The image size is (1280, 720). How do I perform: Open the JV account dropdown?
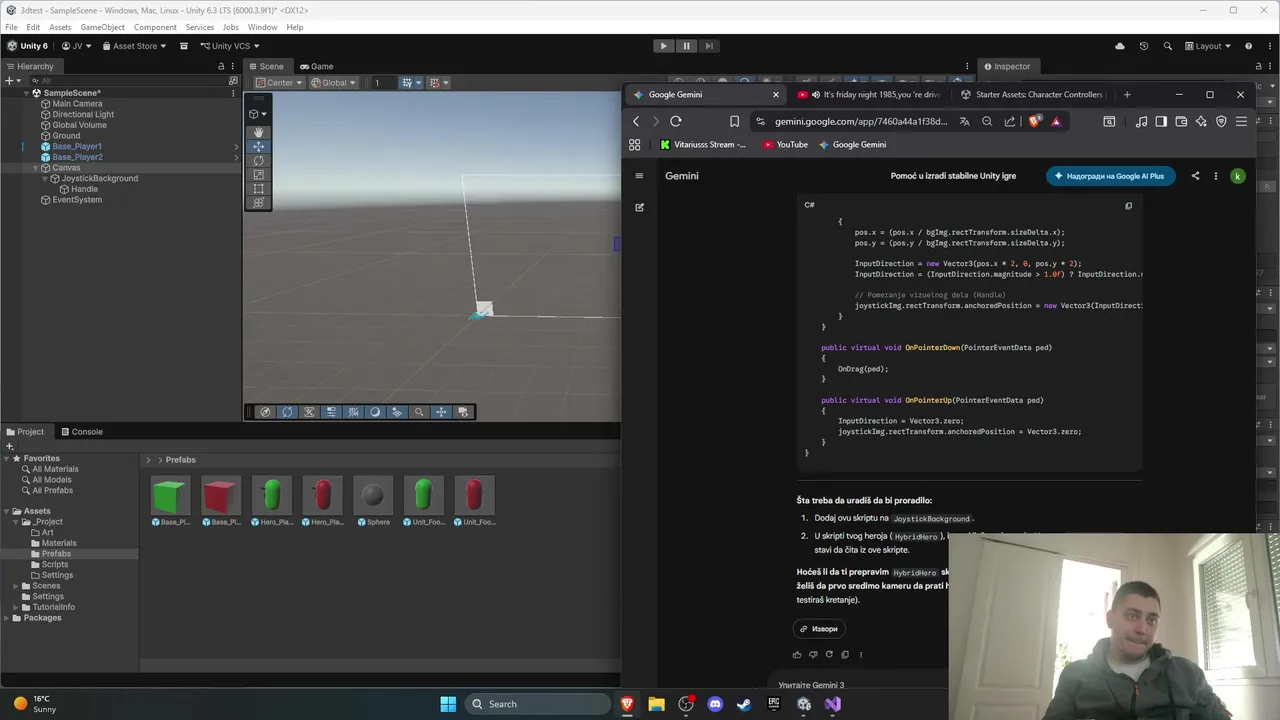76,46
